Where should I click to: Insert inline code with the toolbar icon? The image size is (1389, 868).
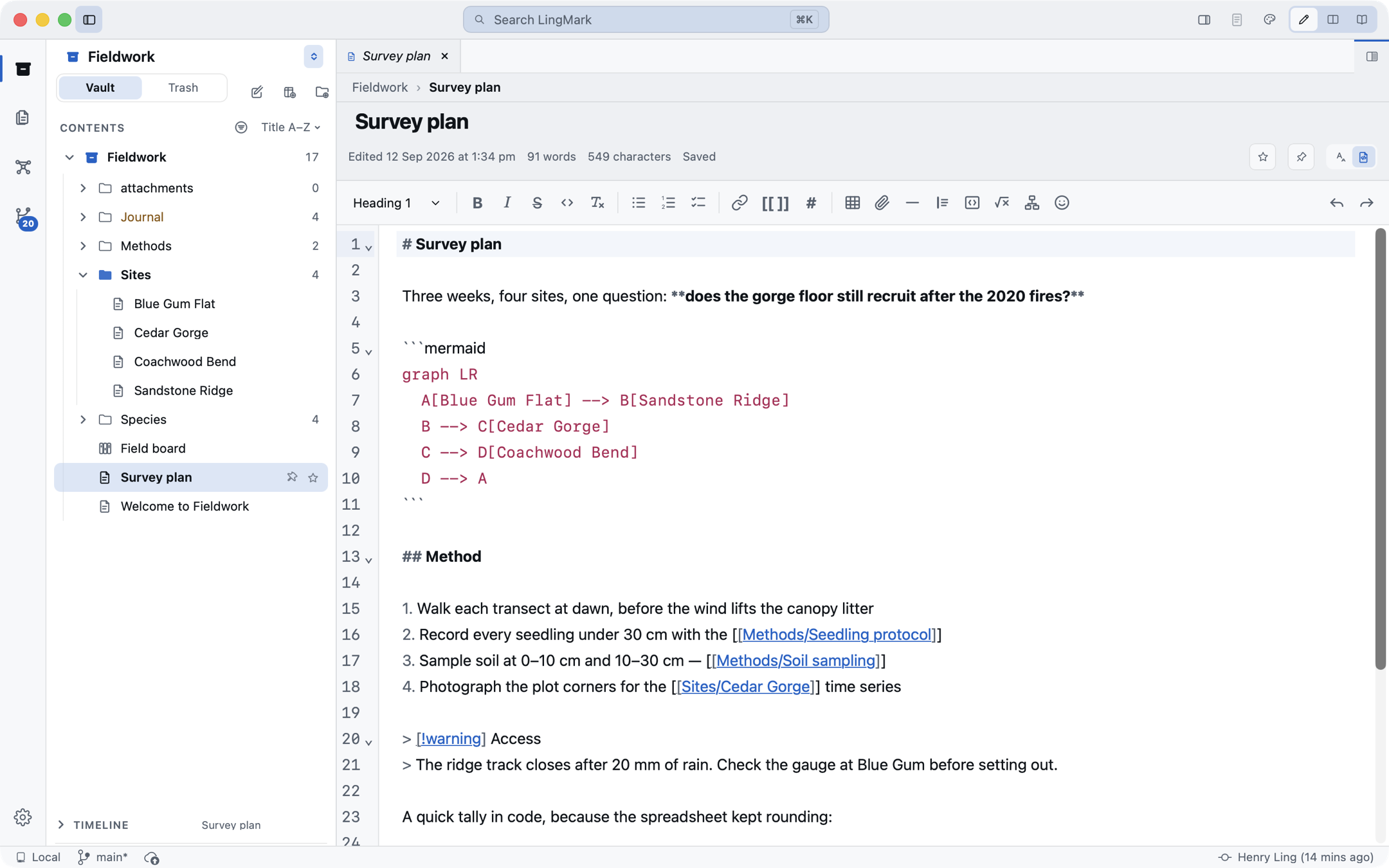click(x=567, y=203)
